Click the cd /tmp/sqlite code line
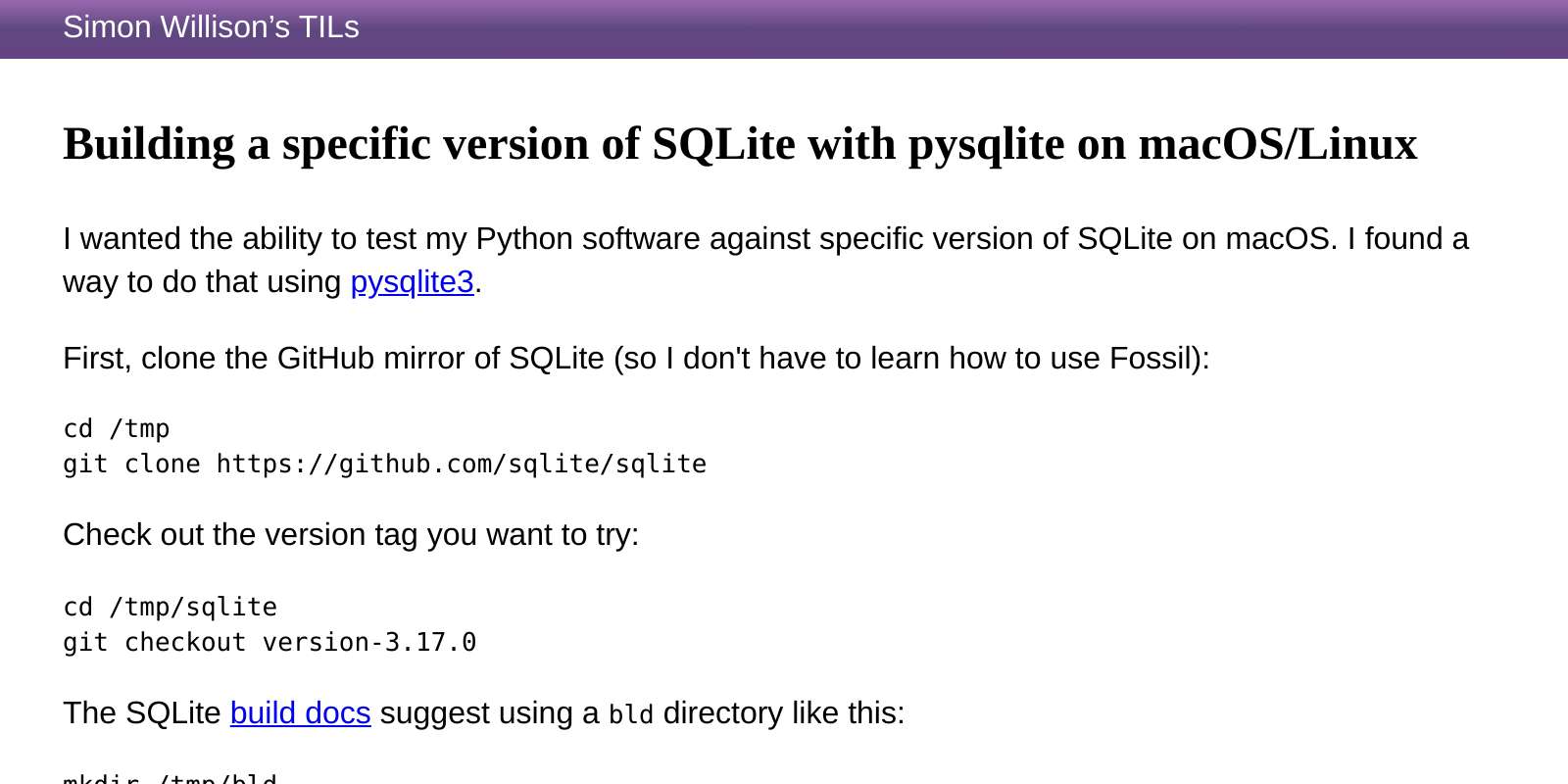This screenshot has height=784, width=1568. tap(169, 607)
